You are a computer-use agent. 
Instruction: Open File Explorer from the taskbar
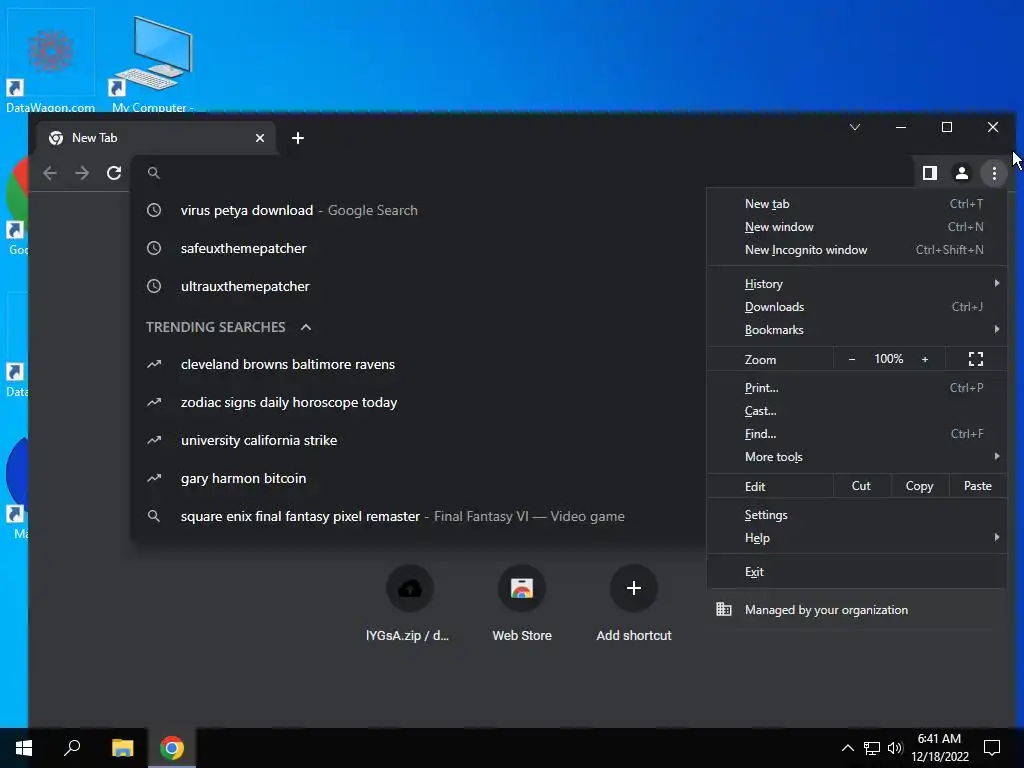click(122, 748)
